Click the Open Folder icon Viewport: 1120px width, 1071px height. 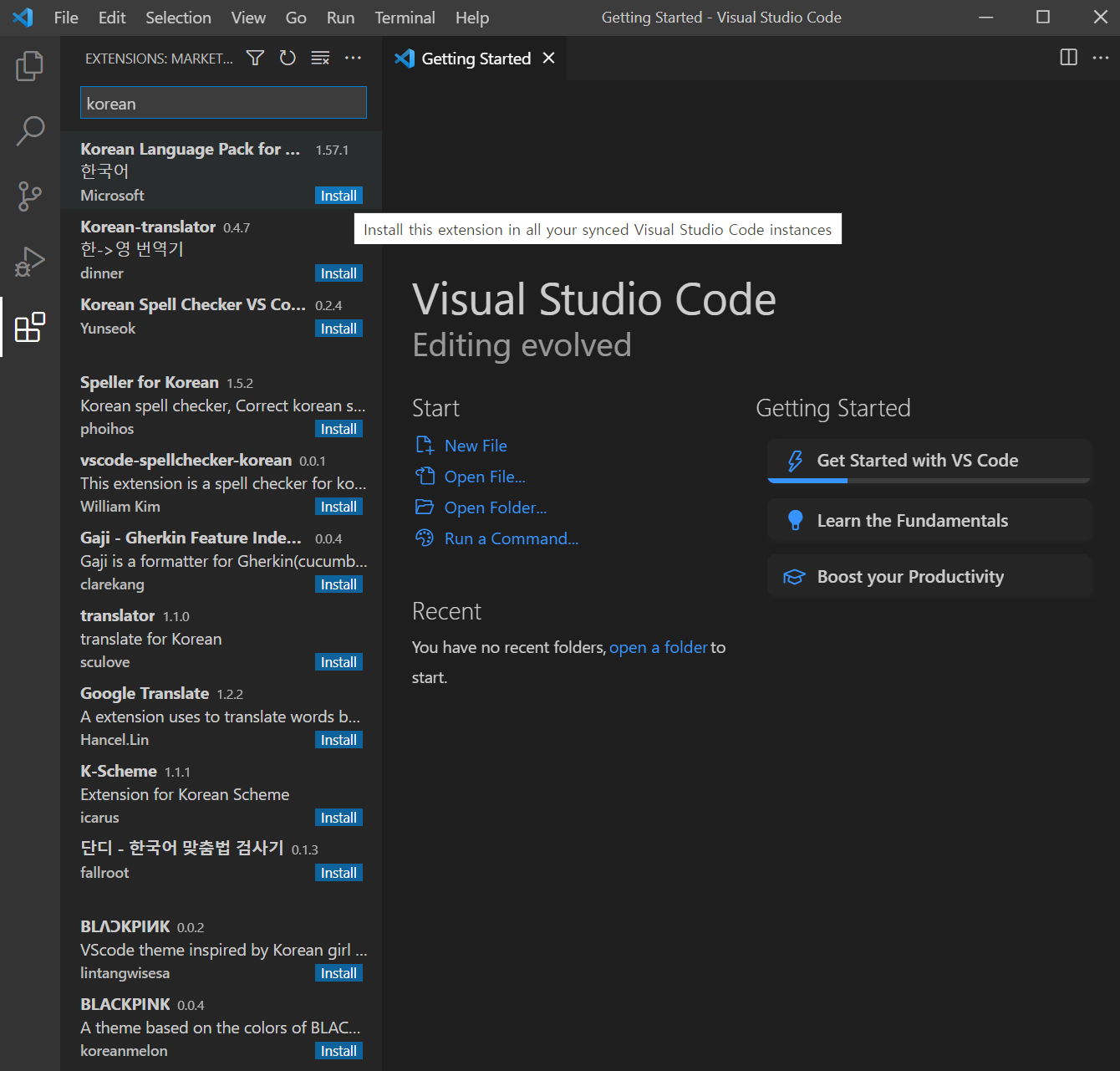coord(425,507)
